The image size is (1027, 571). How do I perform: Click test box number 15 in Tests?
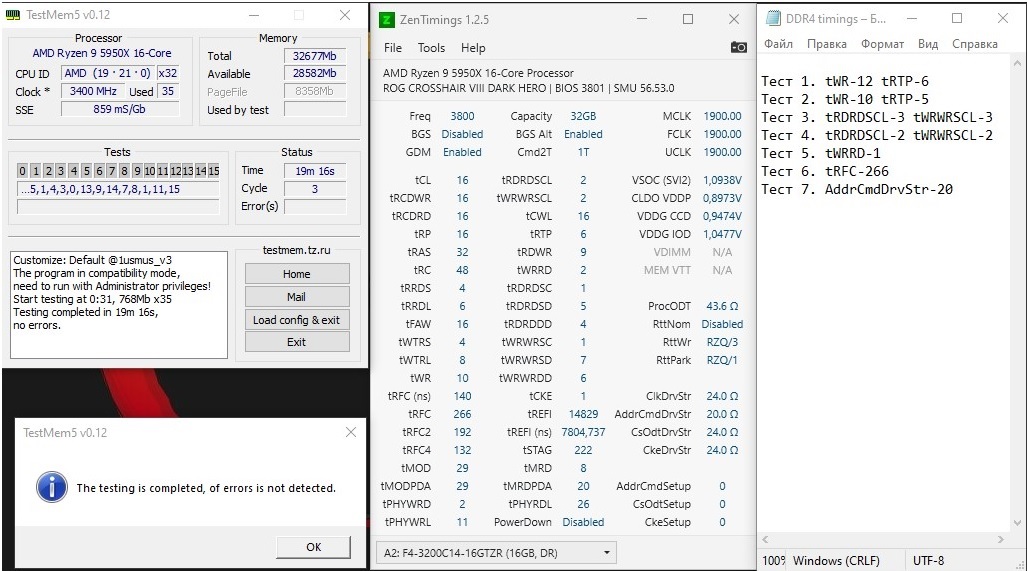(x=214, y=171)
